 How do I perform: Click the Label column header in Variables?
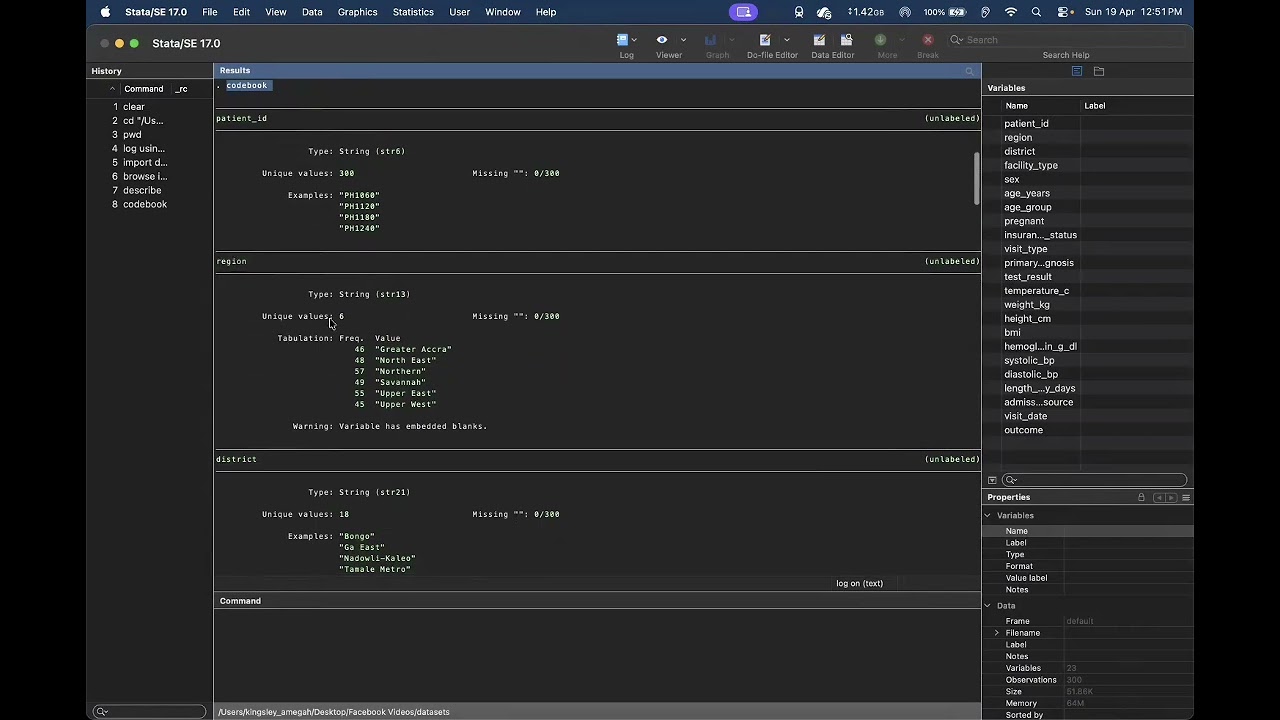[x=1095, y=106]
